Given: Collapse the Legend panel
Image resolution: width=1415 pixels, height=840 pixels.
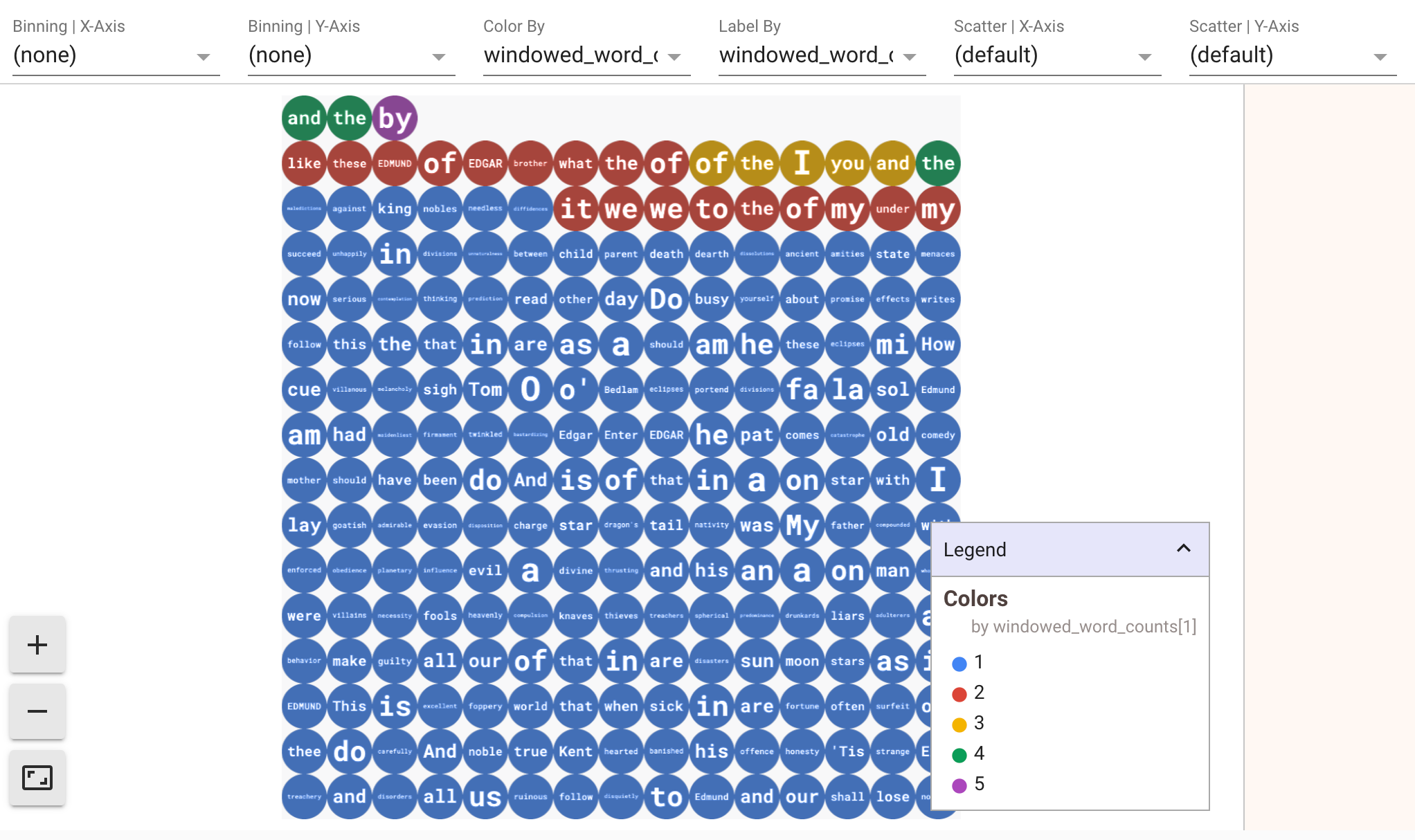Looking at the screenshot, I should [1183, 549].
